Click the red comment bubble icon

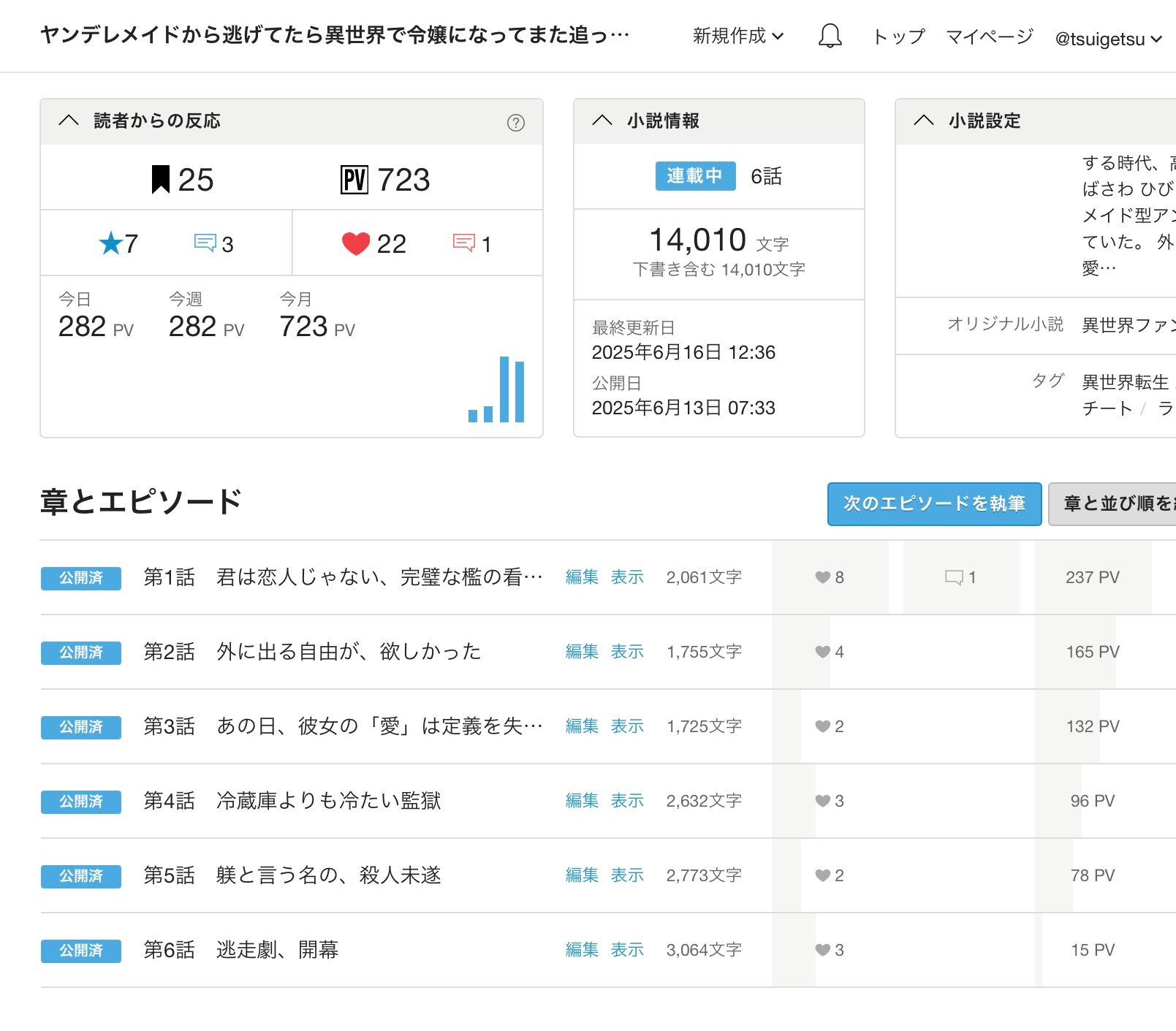click(x=463, y=243)
